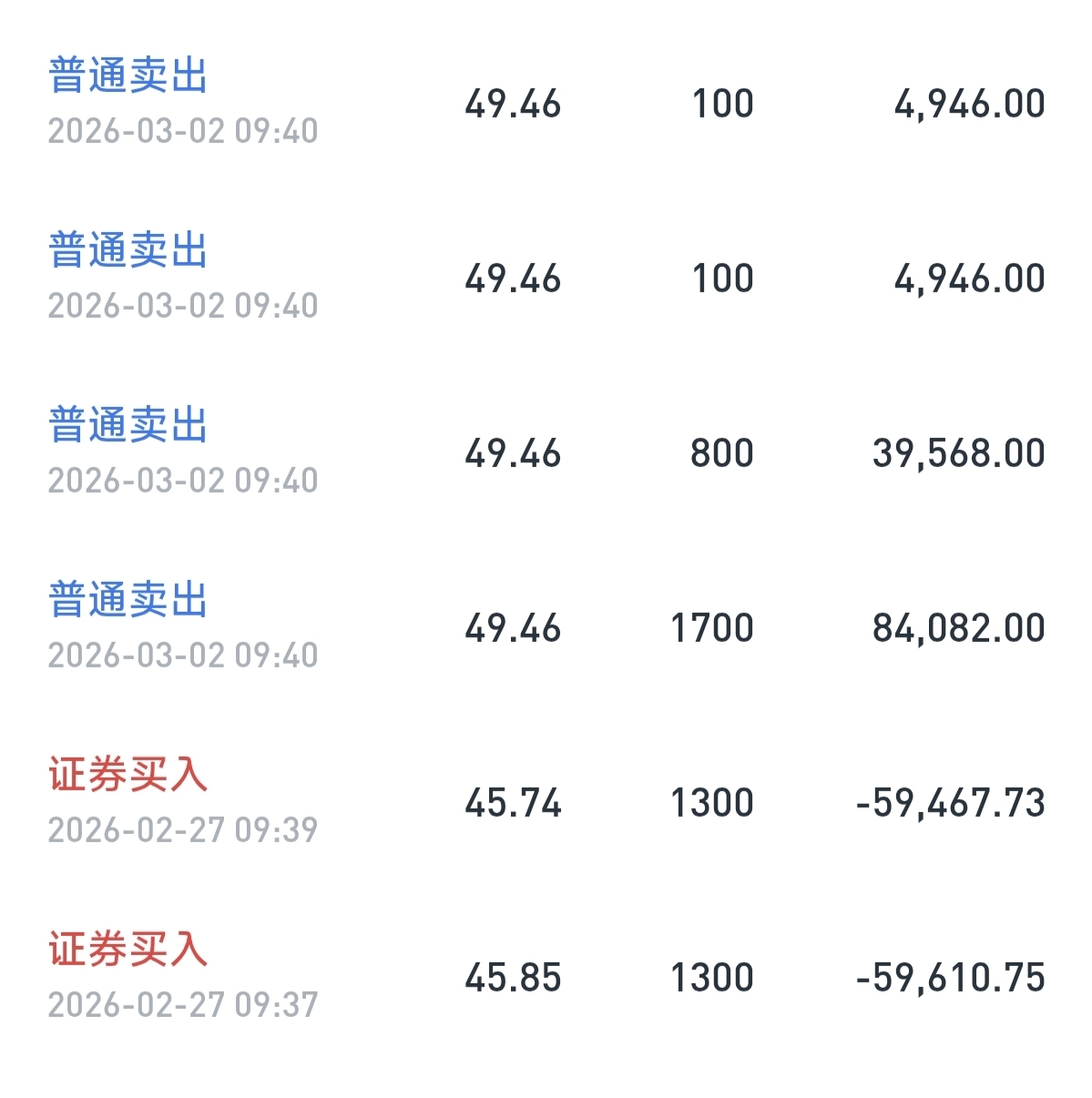Tap the 2026-02-27 09:37 timestamp

point(183,1005)
